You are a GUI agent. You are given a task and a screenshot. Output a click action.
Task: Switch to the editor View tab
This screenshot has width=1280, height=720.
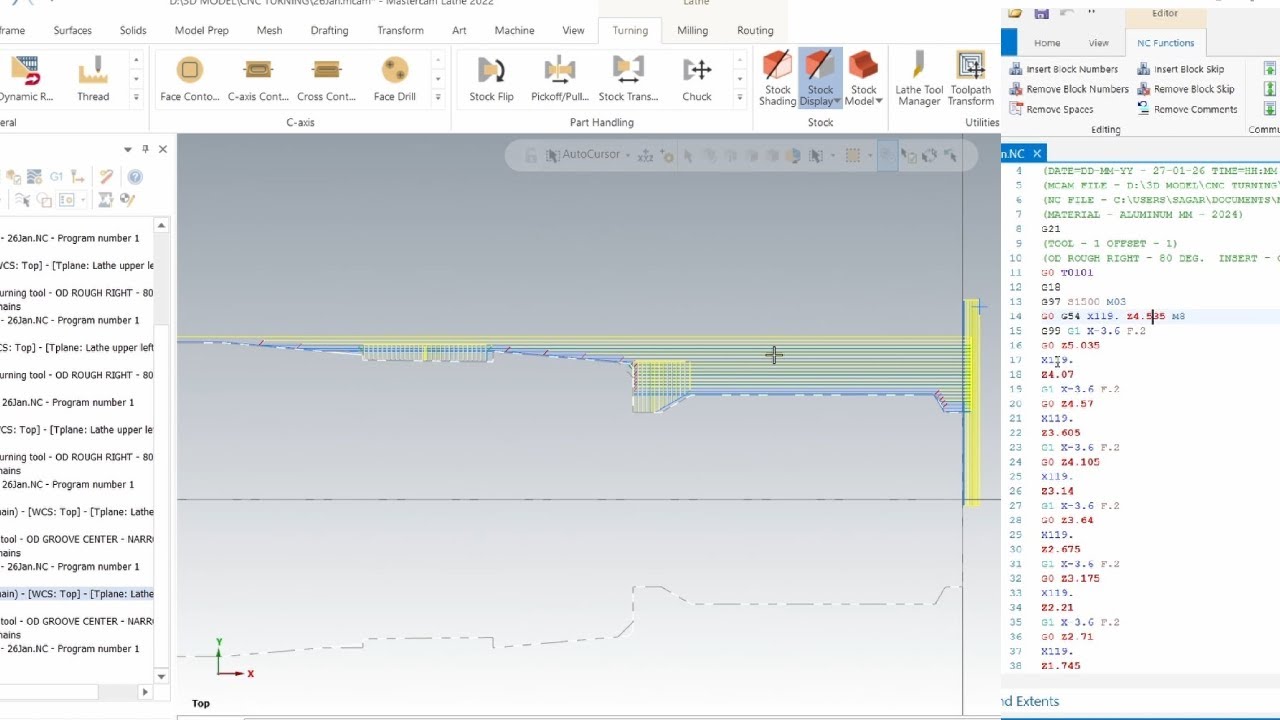[x=1098, y=43]
